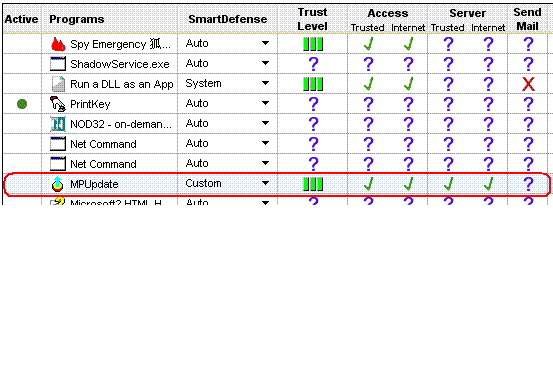
Task: Select the NOD32 - on-deman... entry
Action: coord(121,124)
